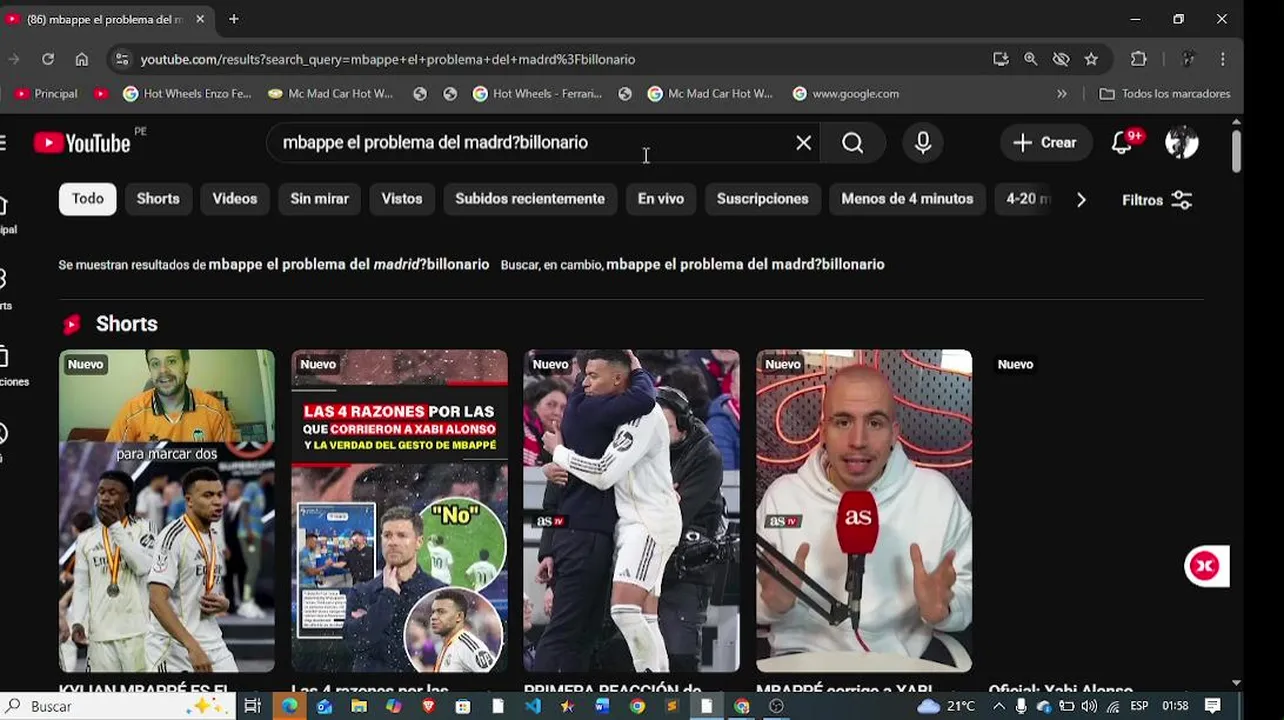Open the notifications bell
This screenshot has width=1284, height=720.
tap(1122, 143)
